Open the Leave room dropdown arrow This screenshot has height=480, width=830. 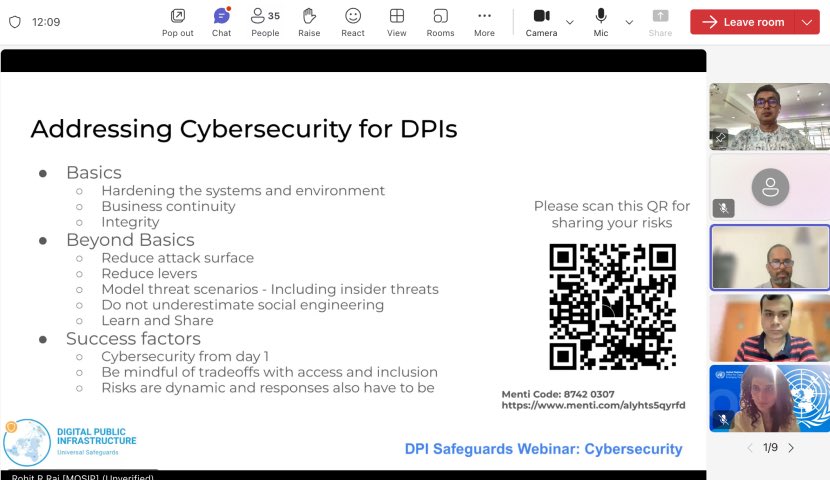pos(807,22)
